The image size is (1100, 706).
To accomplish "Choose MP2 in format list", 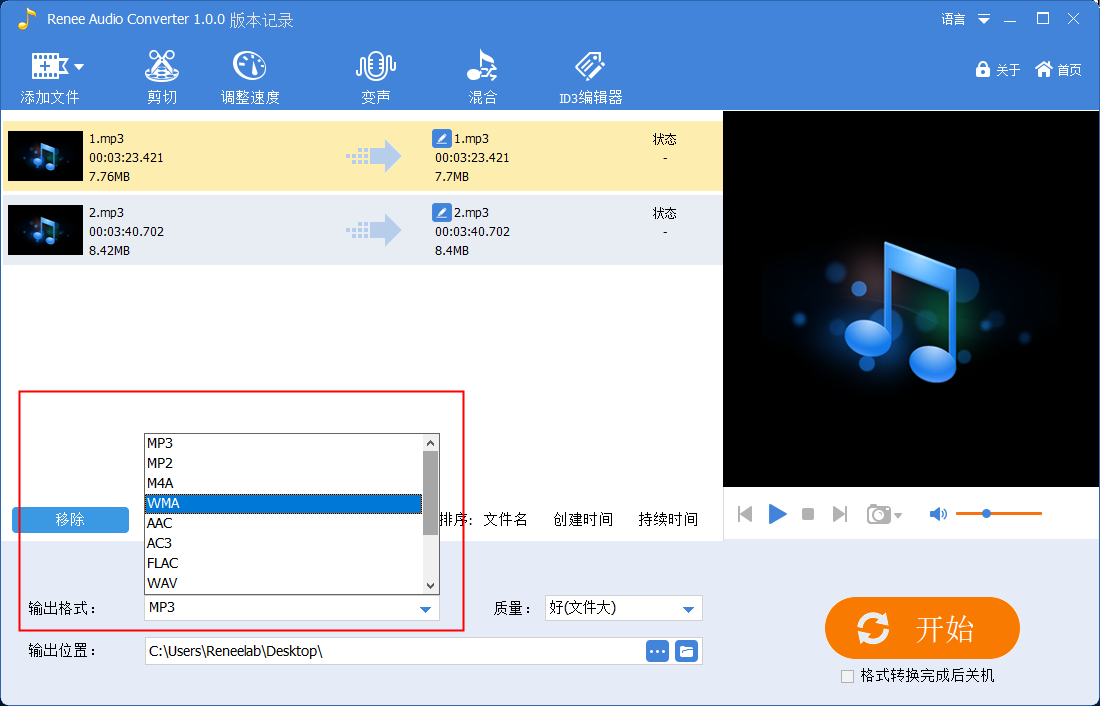I will coord(283,463).
